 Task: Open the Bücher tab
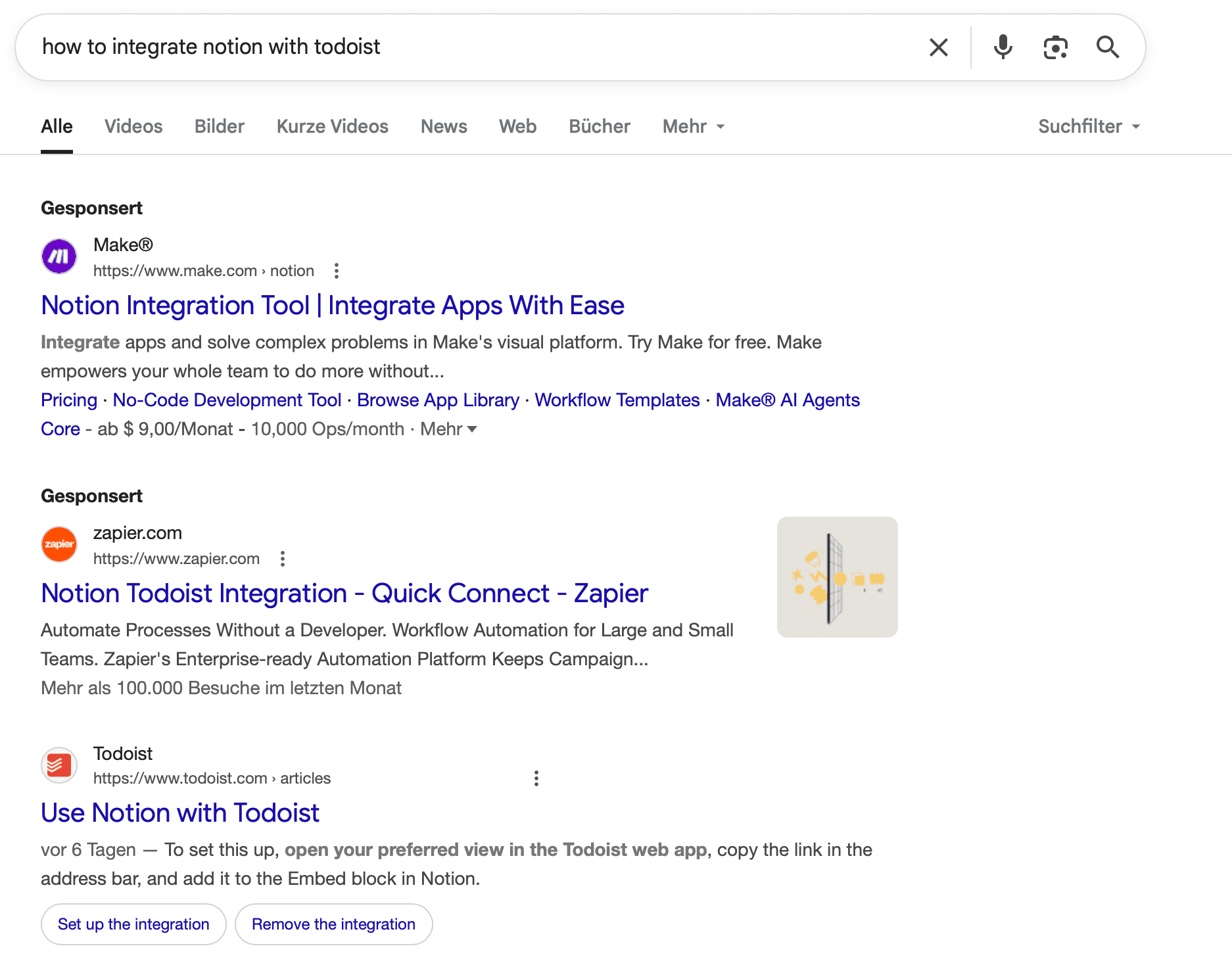(600, 126)
